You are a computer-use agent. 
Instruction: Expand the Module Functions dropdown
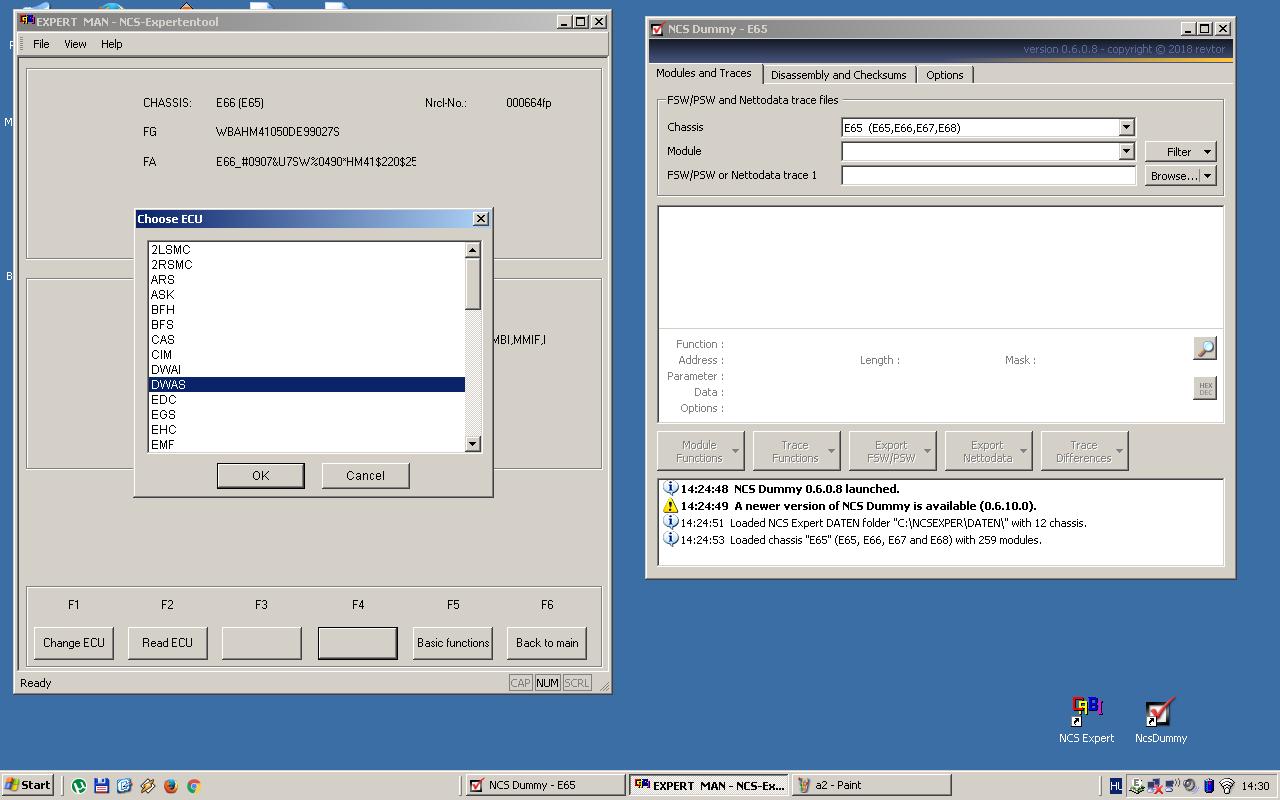[735, 451]
